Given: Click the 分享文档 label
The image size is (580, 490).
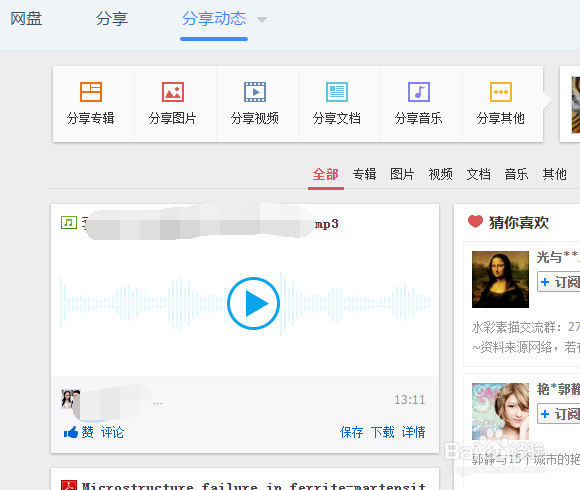Looking at the screenshot, I should coord(337,118).
